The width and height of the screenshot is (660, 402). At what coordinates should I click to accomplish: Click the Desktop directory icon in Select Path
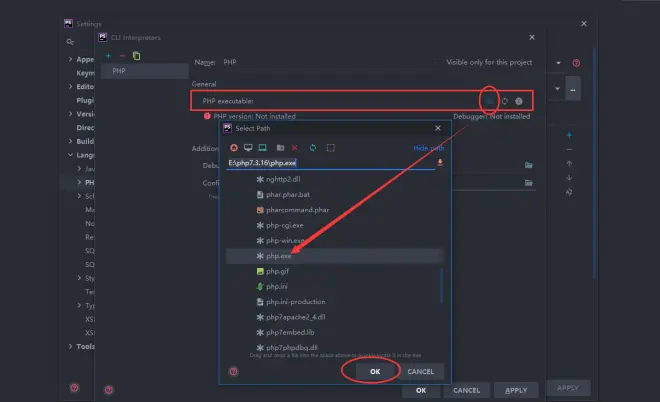pyautogui.click(x=248, y=148)
